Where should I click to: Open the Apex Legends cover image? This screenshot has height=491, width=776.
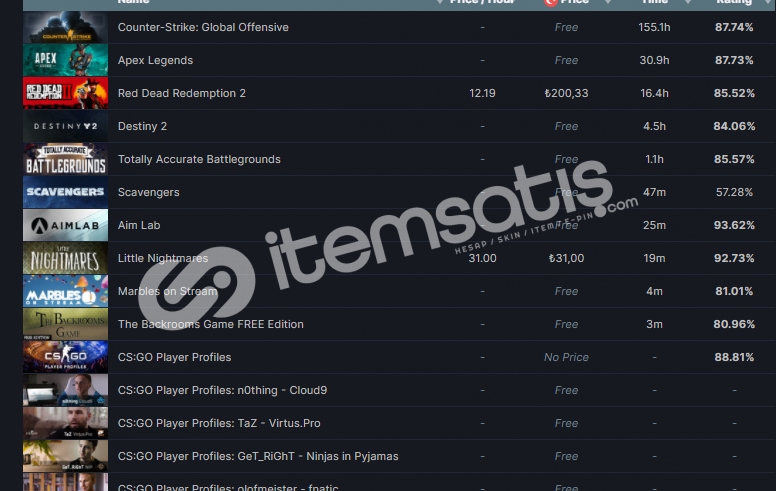pyautogui.click(x=65, y=60)
